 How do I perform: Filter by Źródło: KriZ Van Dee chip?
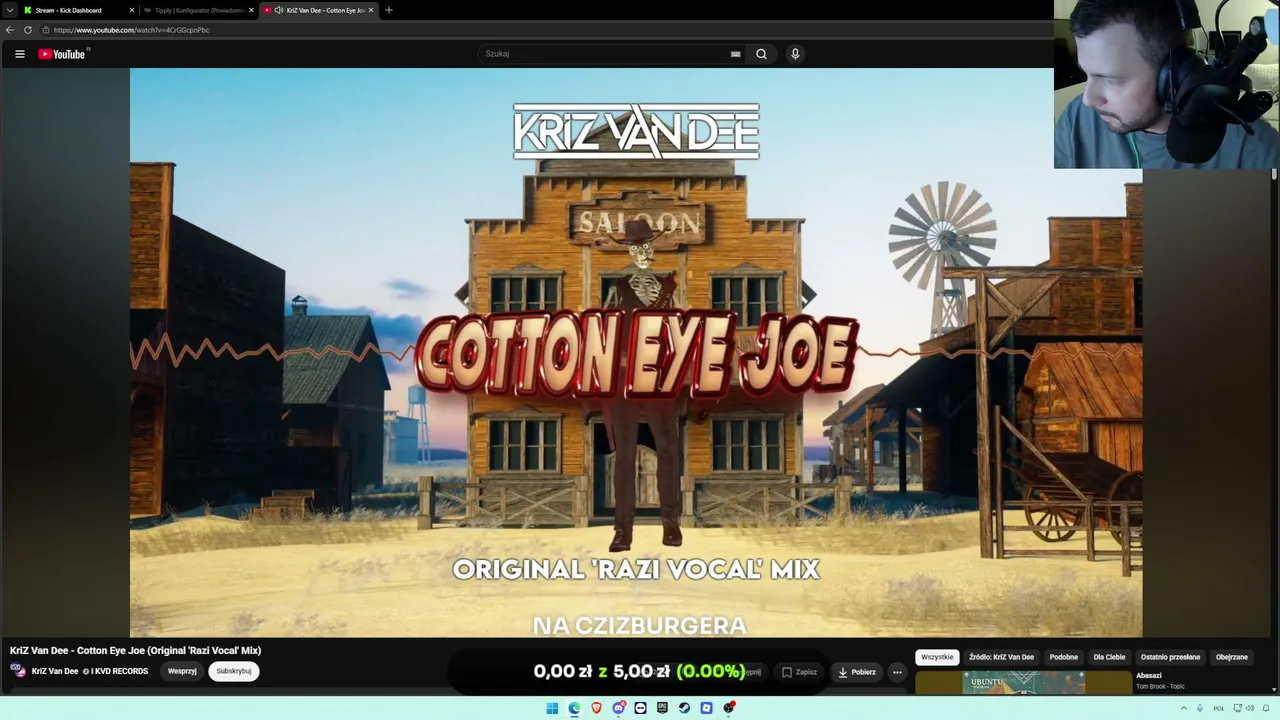point(1001,657)
